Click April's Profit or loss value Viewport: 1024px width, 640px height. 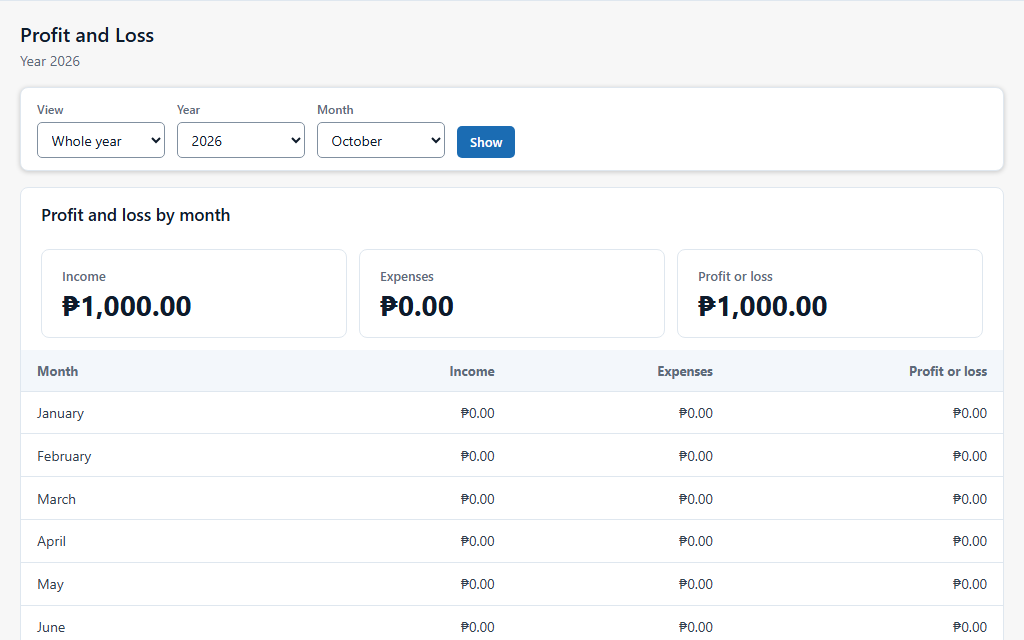point(970,541)
